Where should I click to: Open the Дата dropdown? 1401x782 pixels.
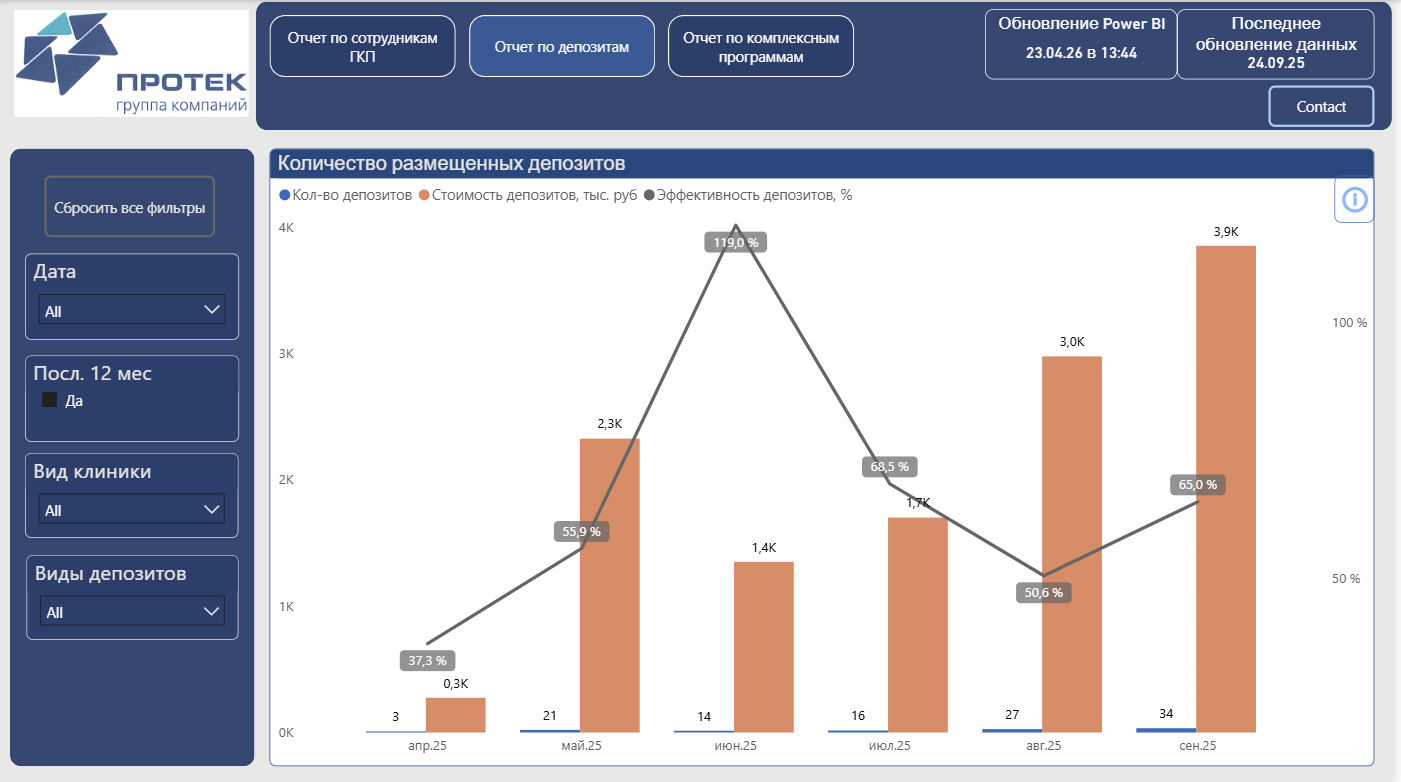pyautogui.click(x=131, y=309)
